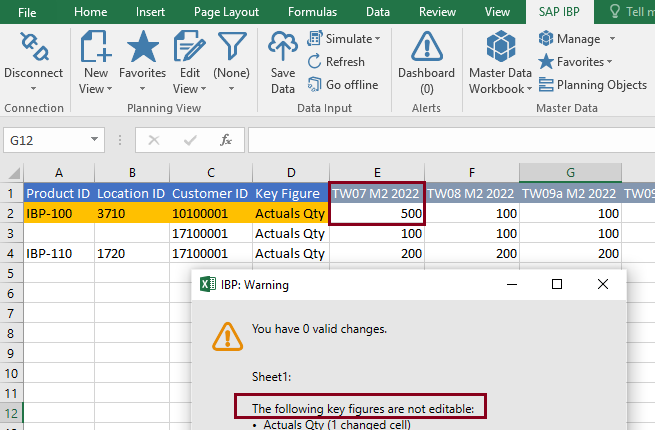Click the Disconnect plug icon

pyautogui.click(x=34, y=47)
